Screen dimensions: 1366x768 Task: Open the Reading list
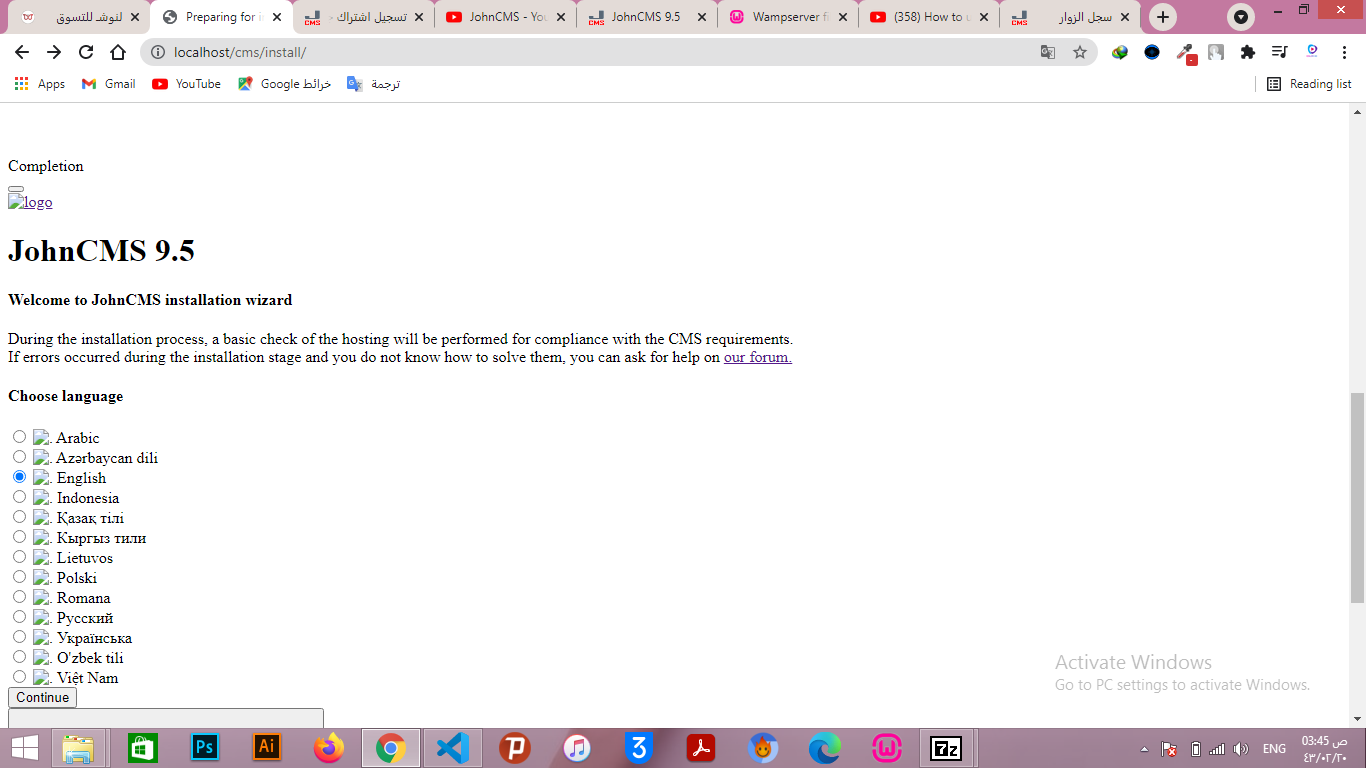click(1309, 84)
